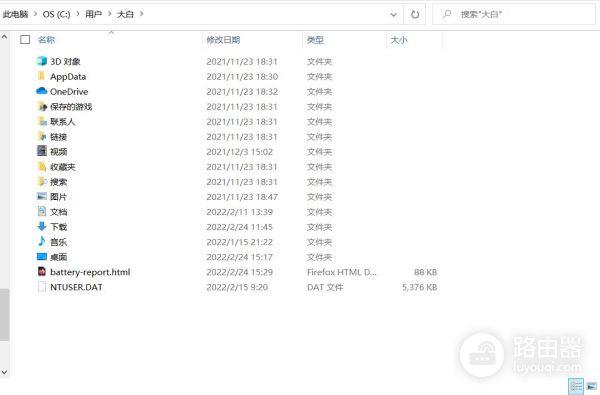Click the 音乐 music note icon

(42, 242)
